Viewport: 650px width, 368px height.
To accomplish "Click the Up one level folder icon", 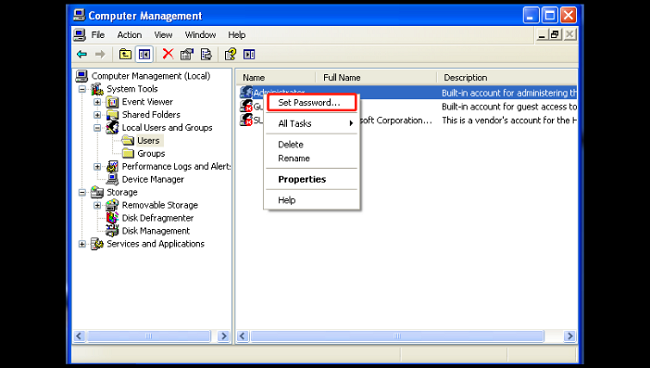I will [125, 54].
